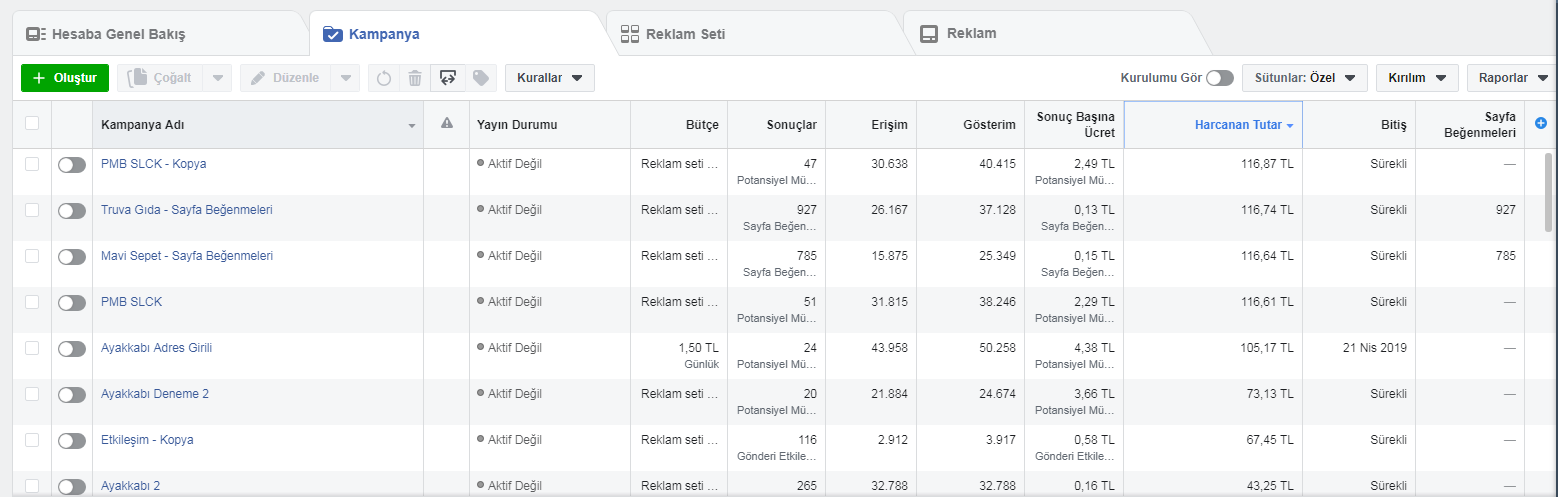Click the Kampanya folder check icon

point(333,34)
